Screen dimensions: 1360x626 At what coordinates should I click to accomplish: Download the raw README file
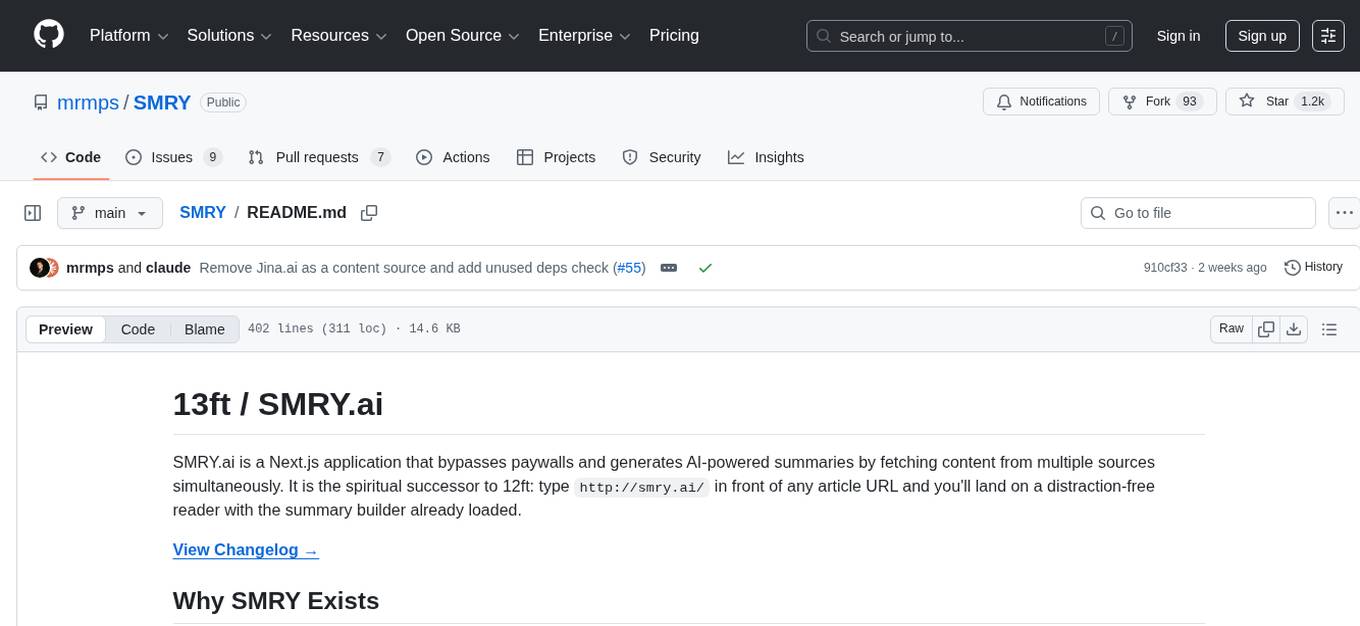tap(1293, 329)
